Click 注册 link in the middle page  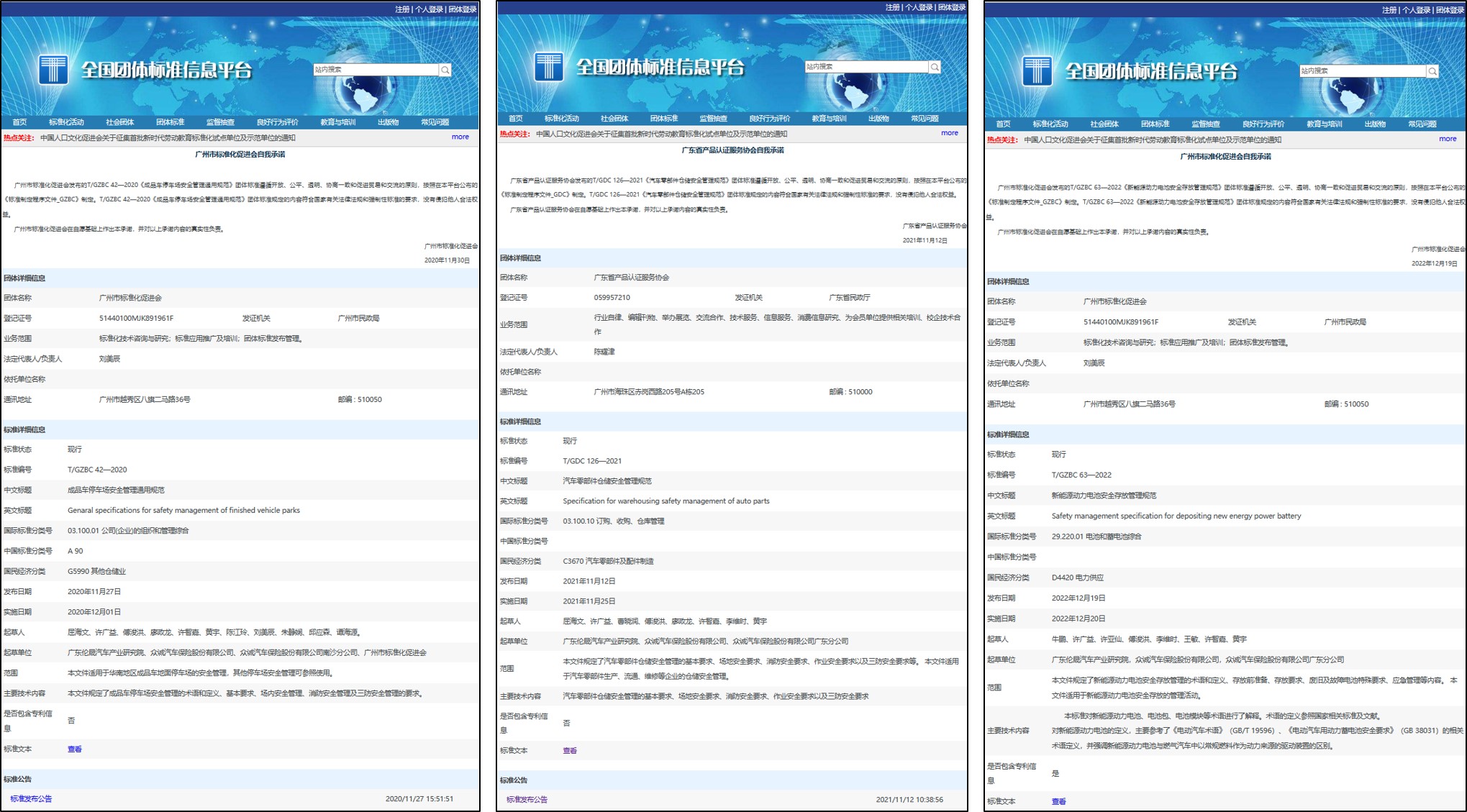click(x=892, y=7)
